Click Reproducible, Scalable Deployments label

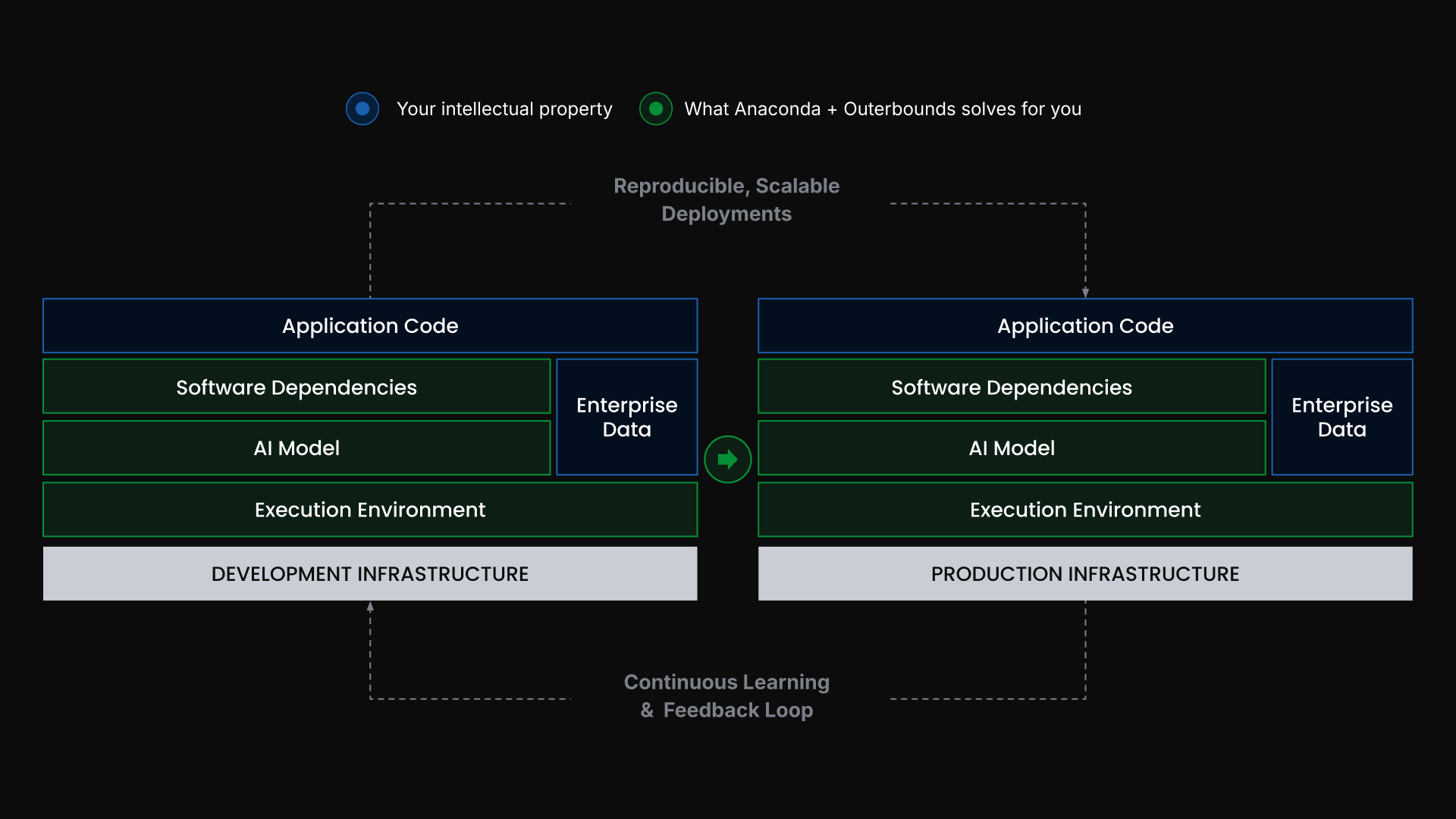tap(726, 199)
